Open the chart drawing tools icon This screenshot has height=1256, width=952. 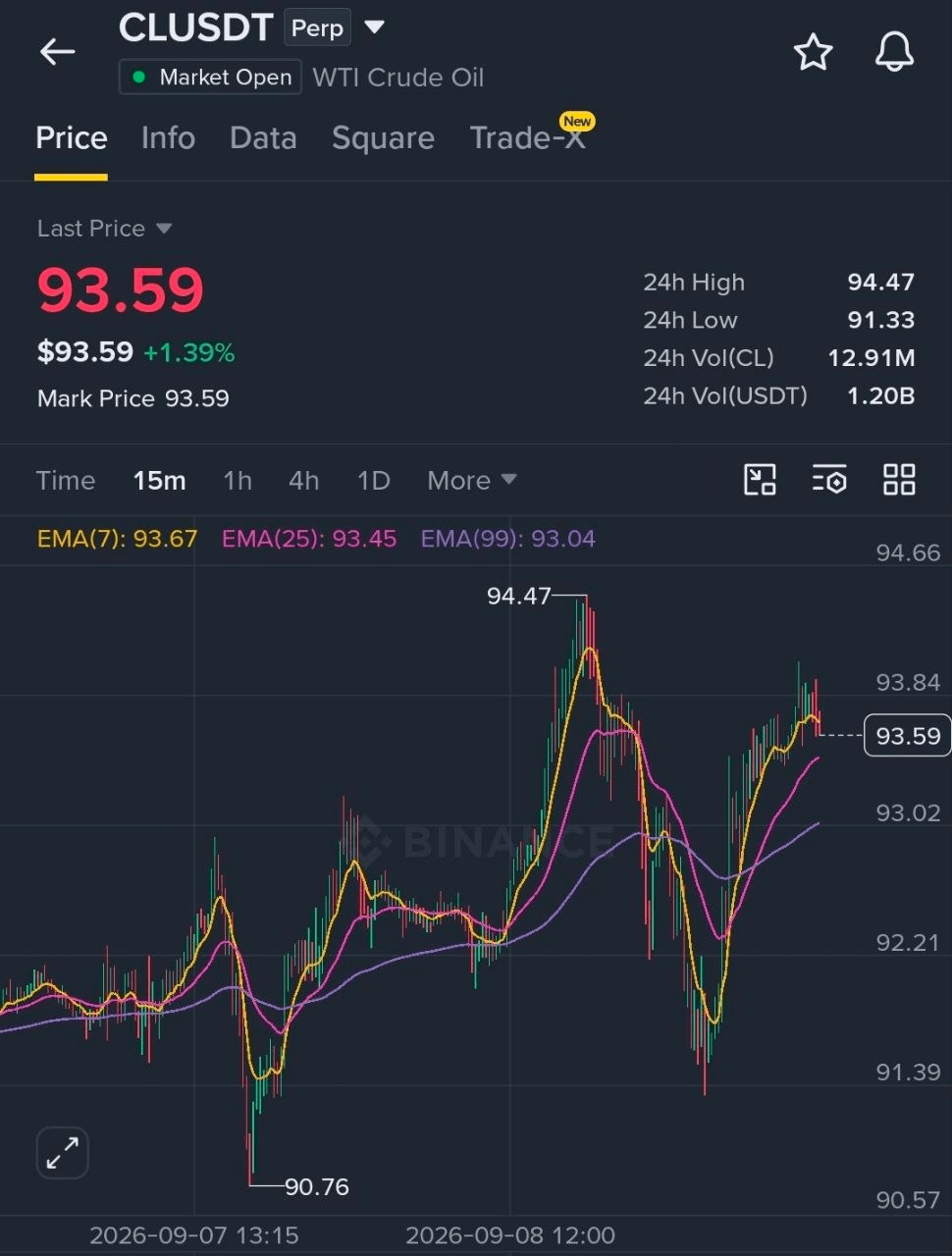(x=760, y=480)
